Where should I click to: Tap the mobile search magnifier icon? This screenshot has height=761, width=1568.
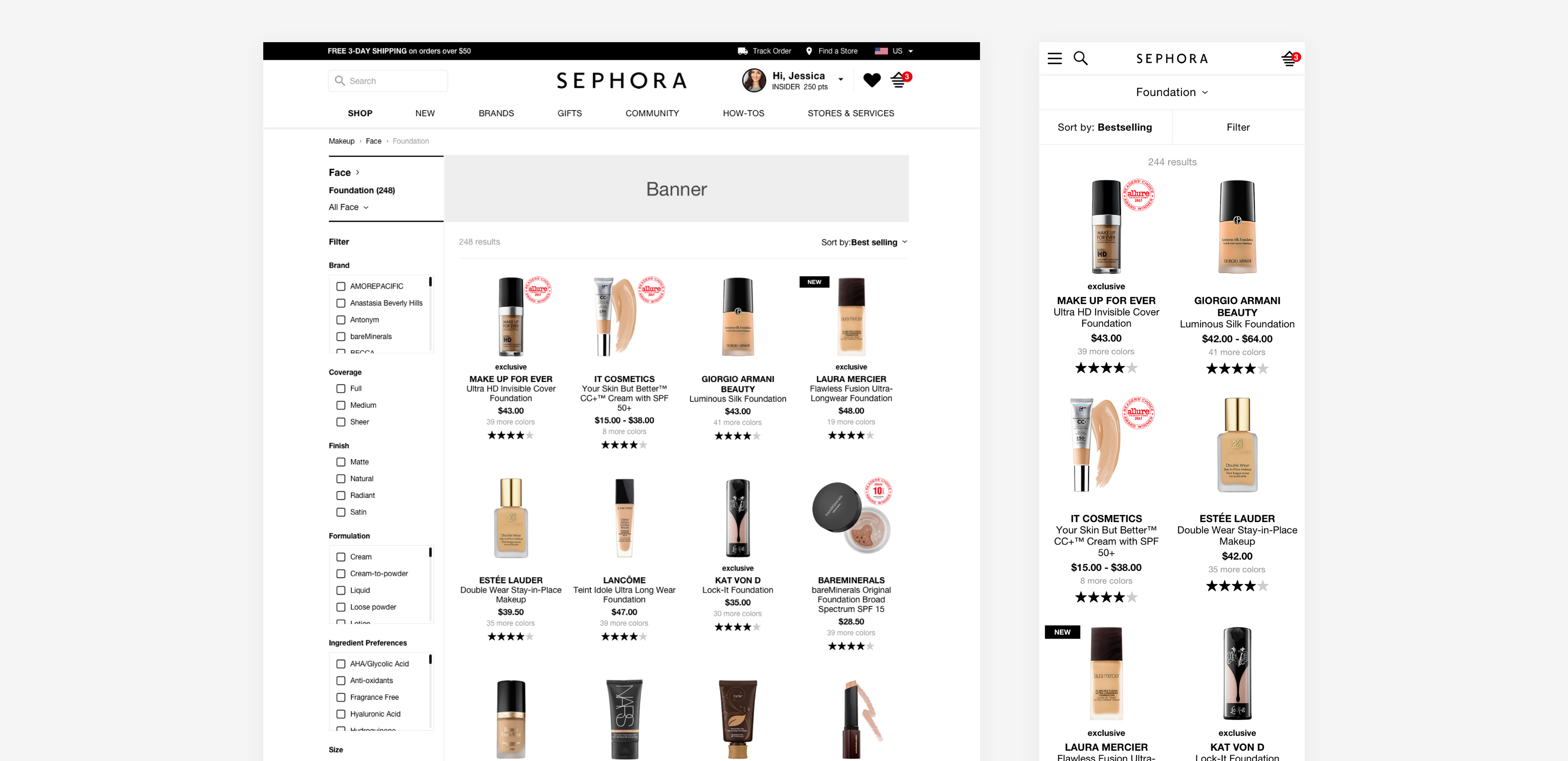coord(1080,58)
